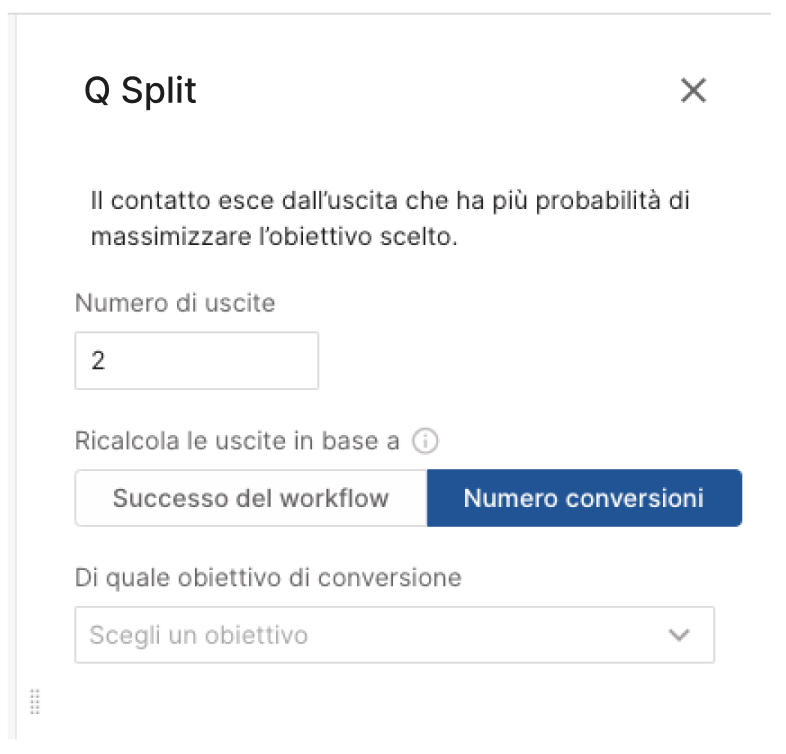Click the description text about massimizzare l'obiettivo
The height and width of the screenshot is (754, 786).
(390, 218)
